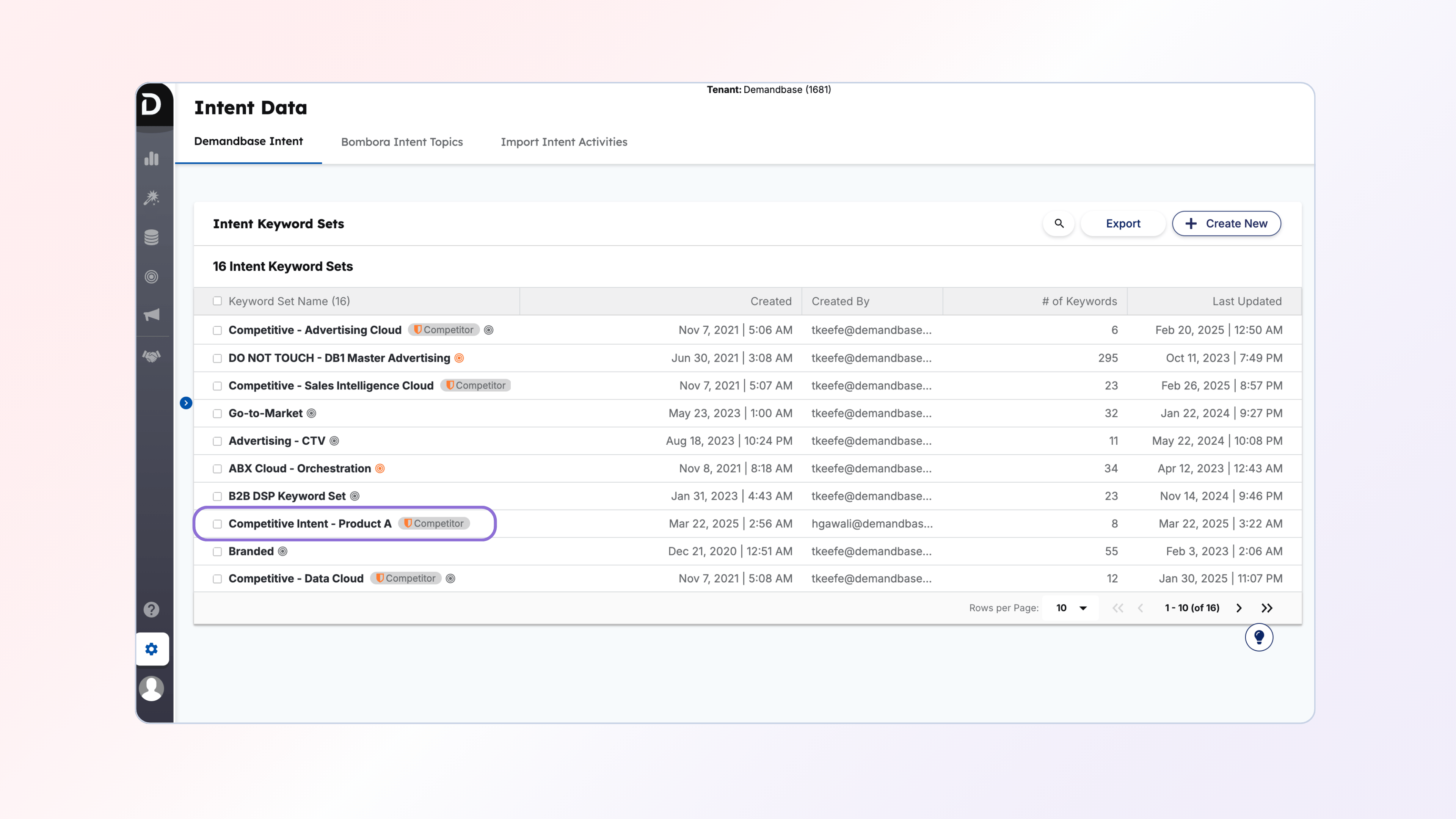Select the Branded row checkbox
1456x819 pixels.
pos(217,552)
